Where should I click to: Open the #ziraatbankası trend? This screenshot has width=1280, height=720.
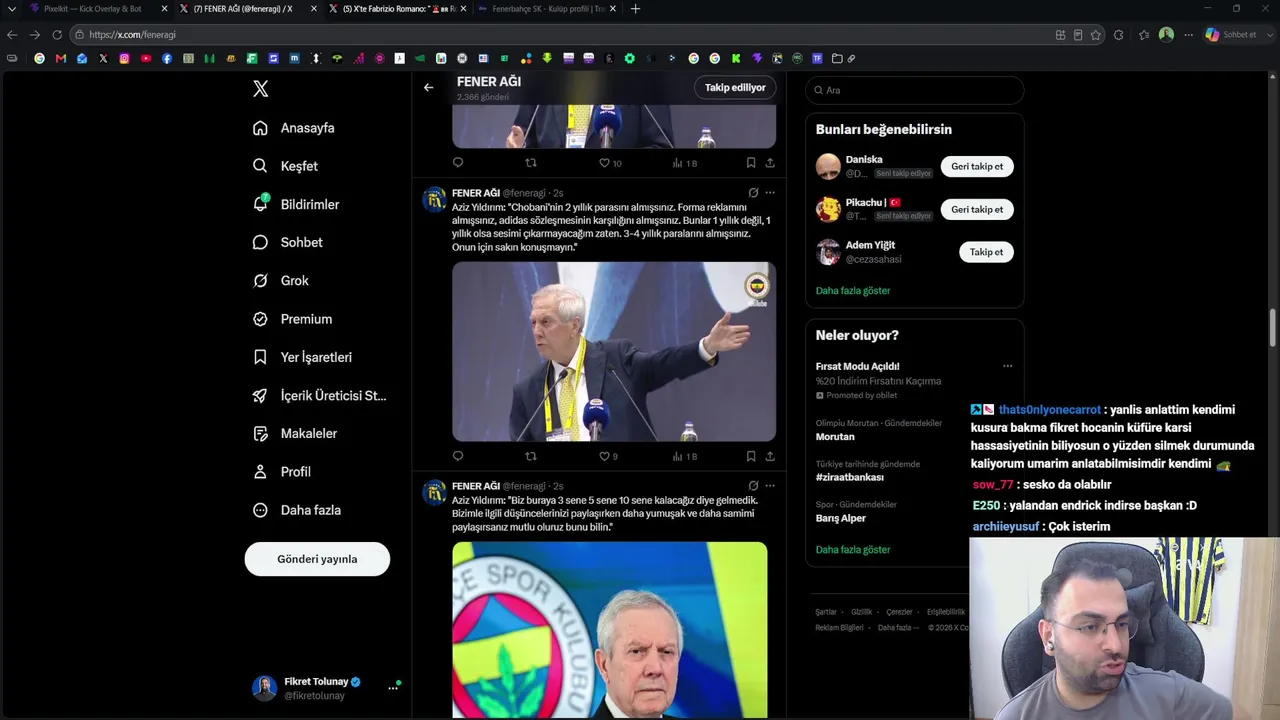(849, 478)
